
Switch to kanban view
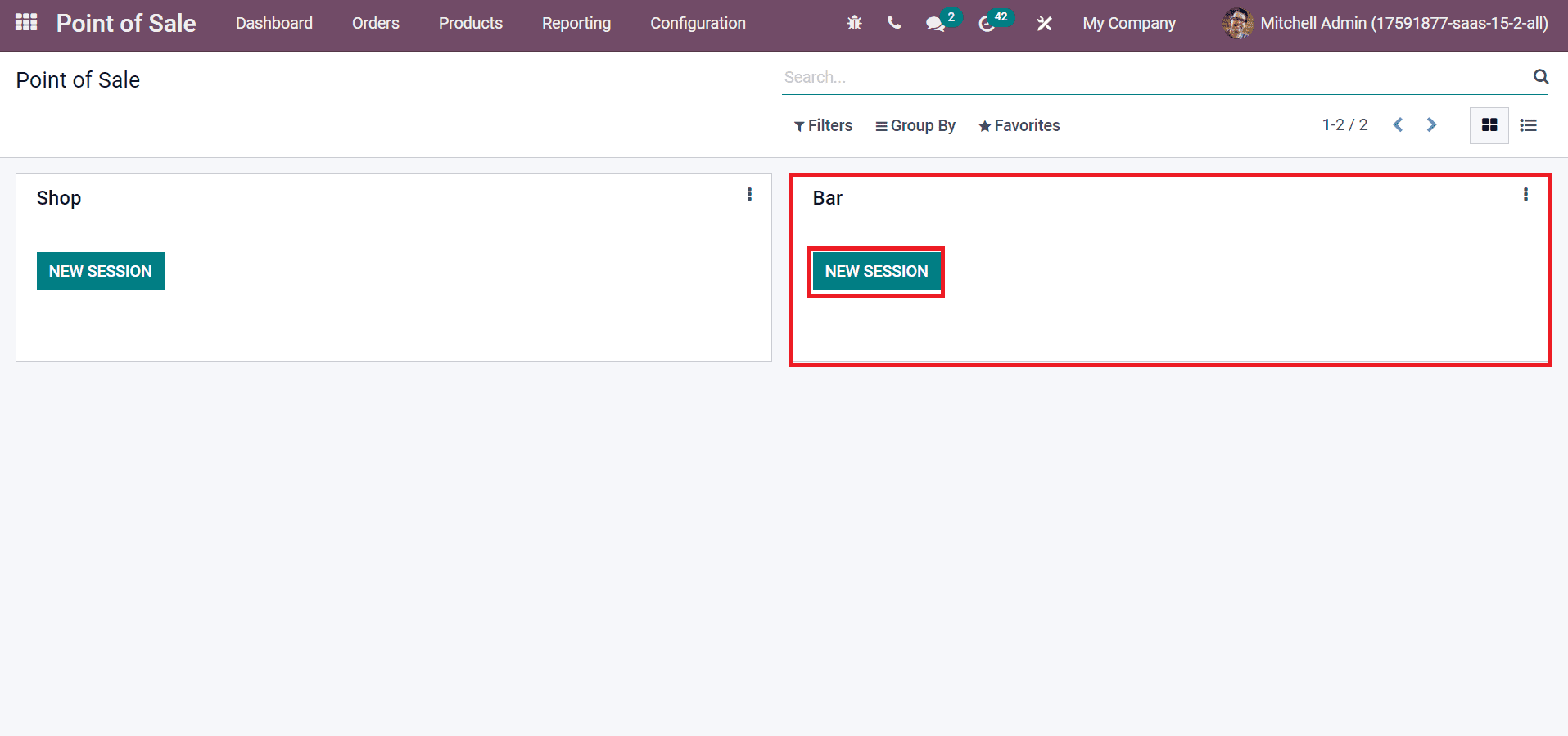click(1489, 125)
